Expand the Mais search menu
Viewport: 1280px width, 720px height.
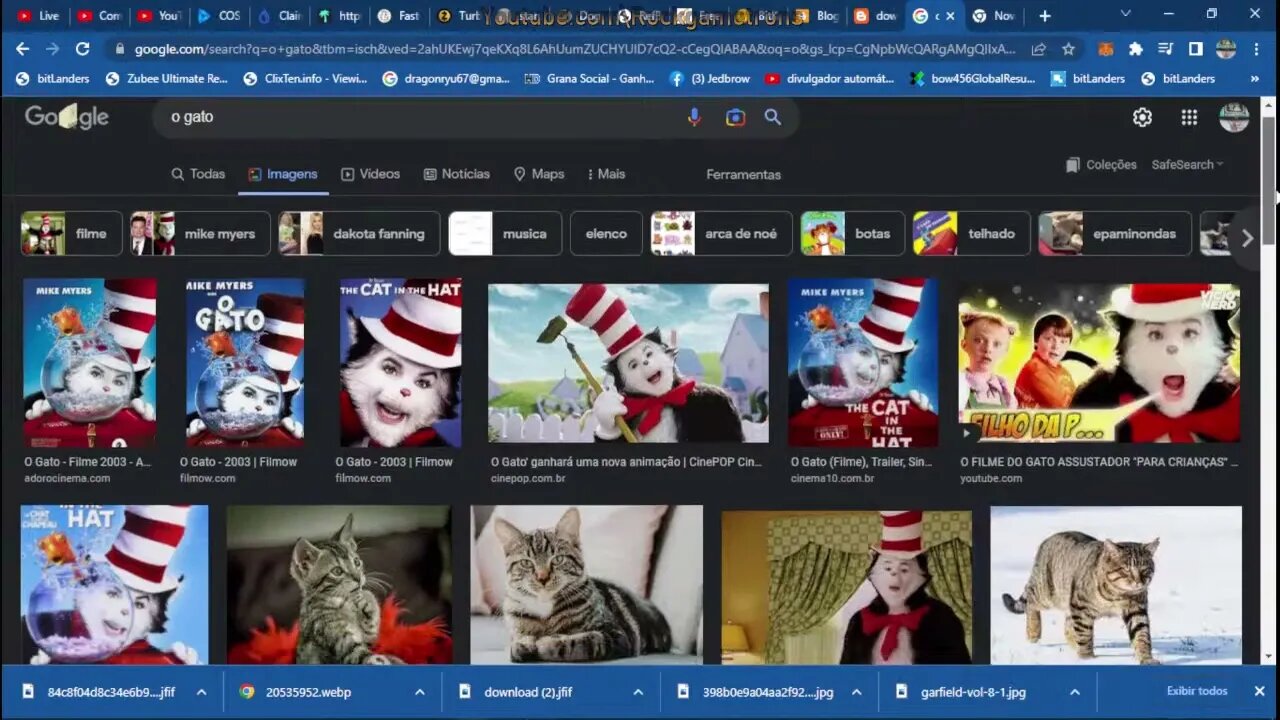point(606,174)
